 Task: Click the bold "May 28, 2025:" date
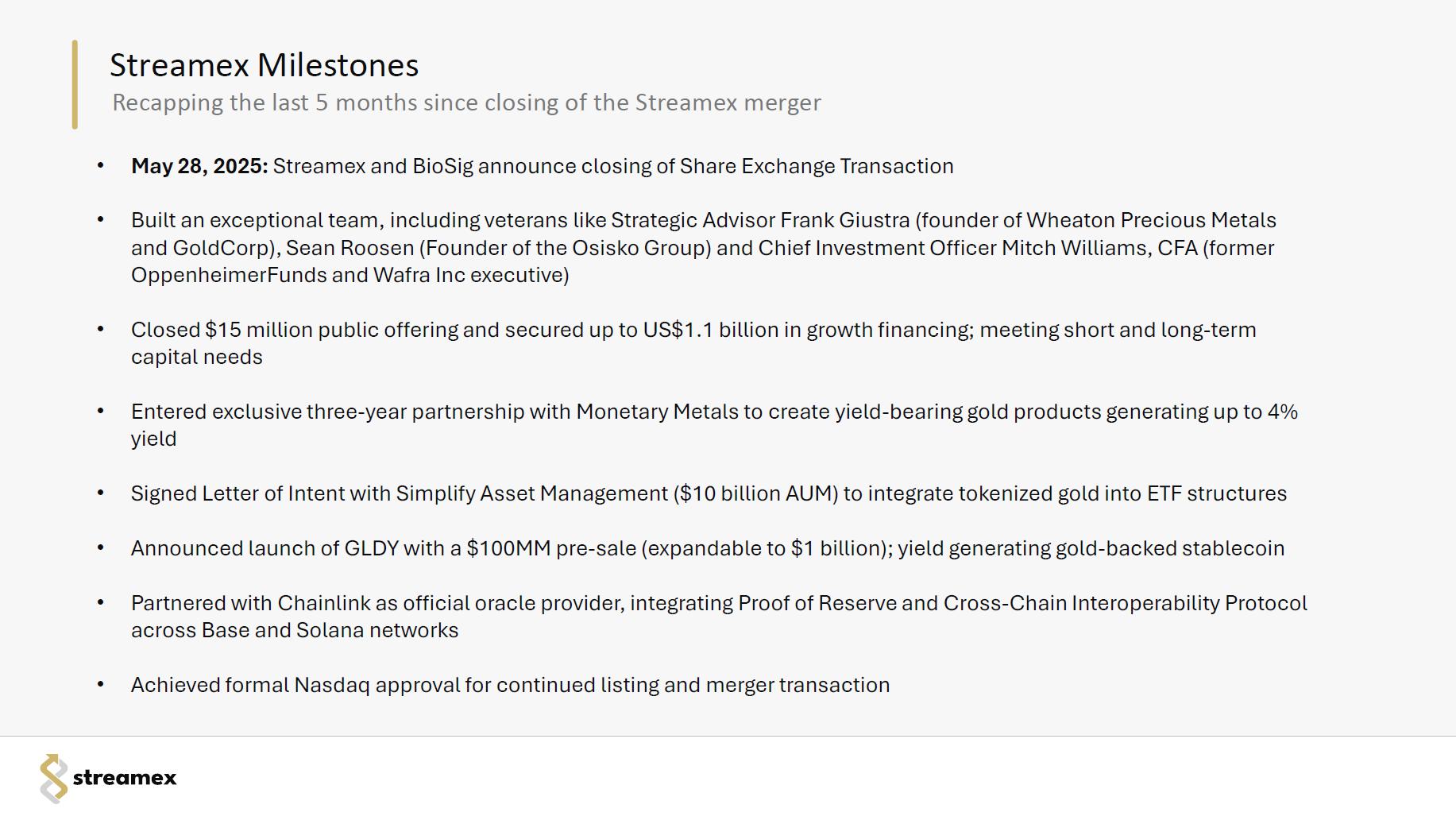coord(199,166)
